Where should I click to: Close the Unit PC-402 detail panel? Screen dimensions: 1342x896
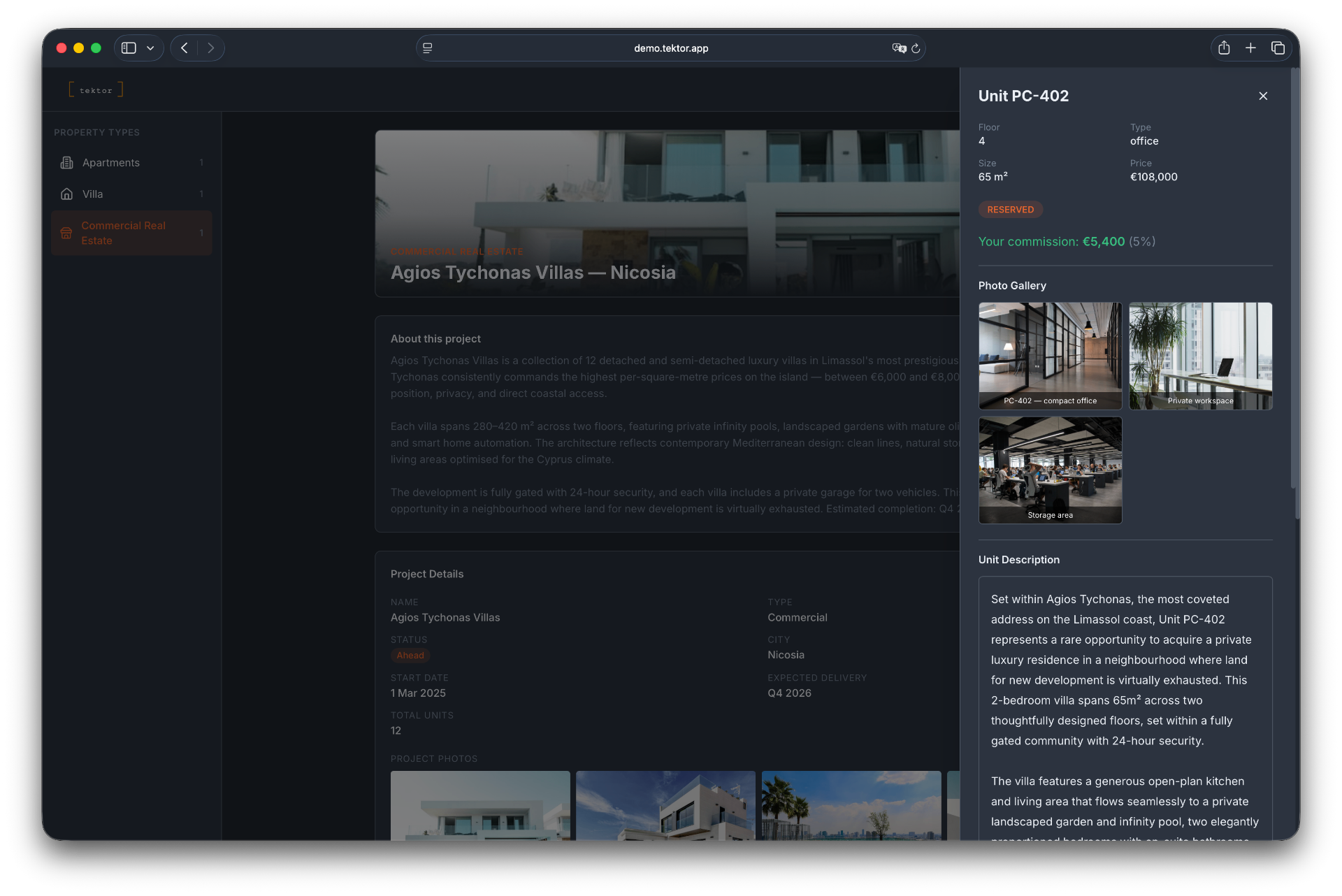coord(1263,96)
